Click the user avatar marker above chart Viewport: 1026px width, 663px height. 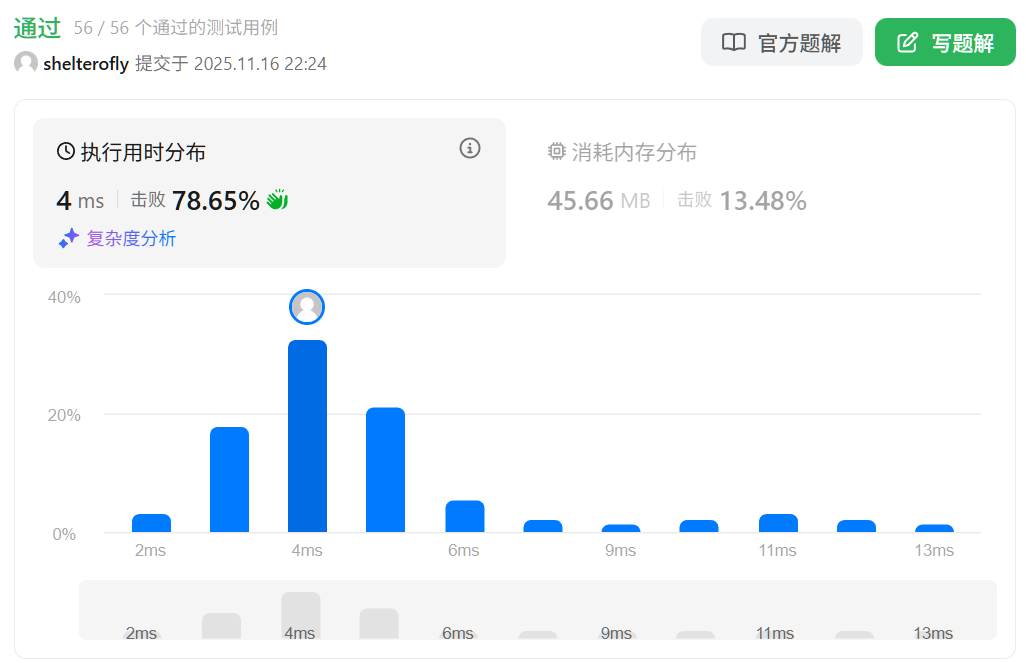pyautogui.click(x=307, y=307)
